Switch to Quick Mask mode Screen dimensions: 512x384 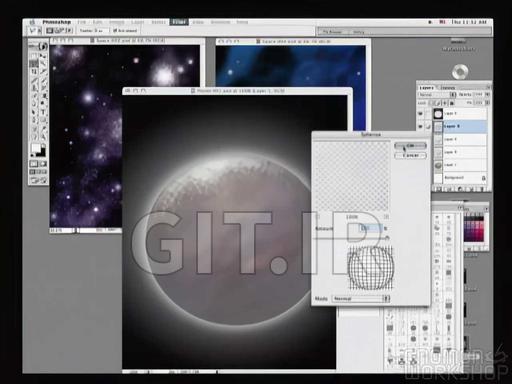point(43,164)
